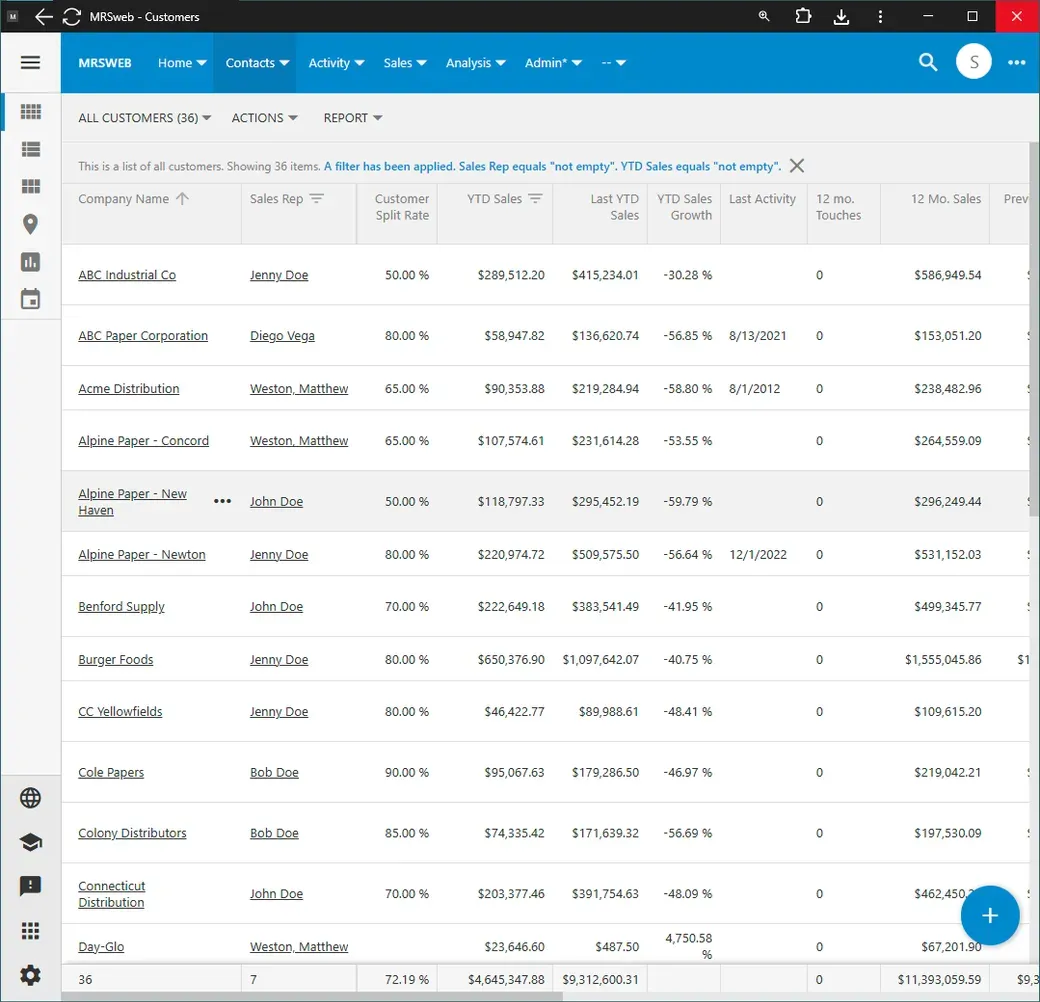The height and width of the screenshot is (1002, 1040).
Task: Open the Analysis menu
Action: [x=476, y=63]
